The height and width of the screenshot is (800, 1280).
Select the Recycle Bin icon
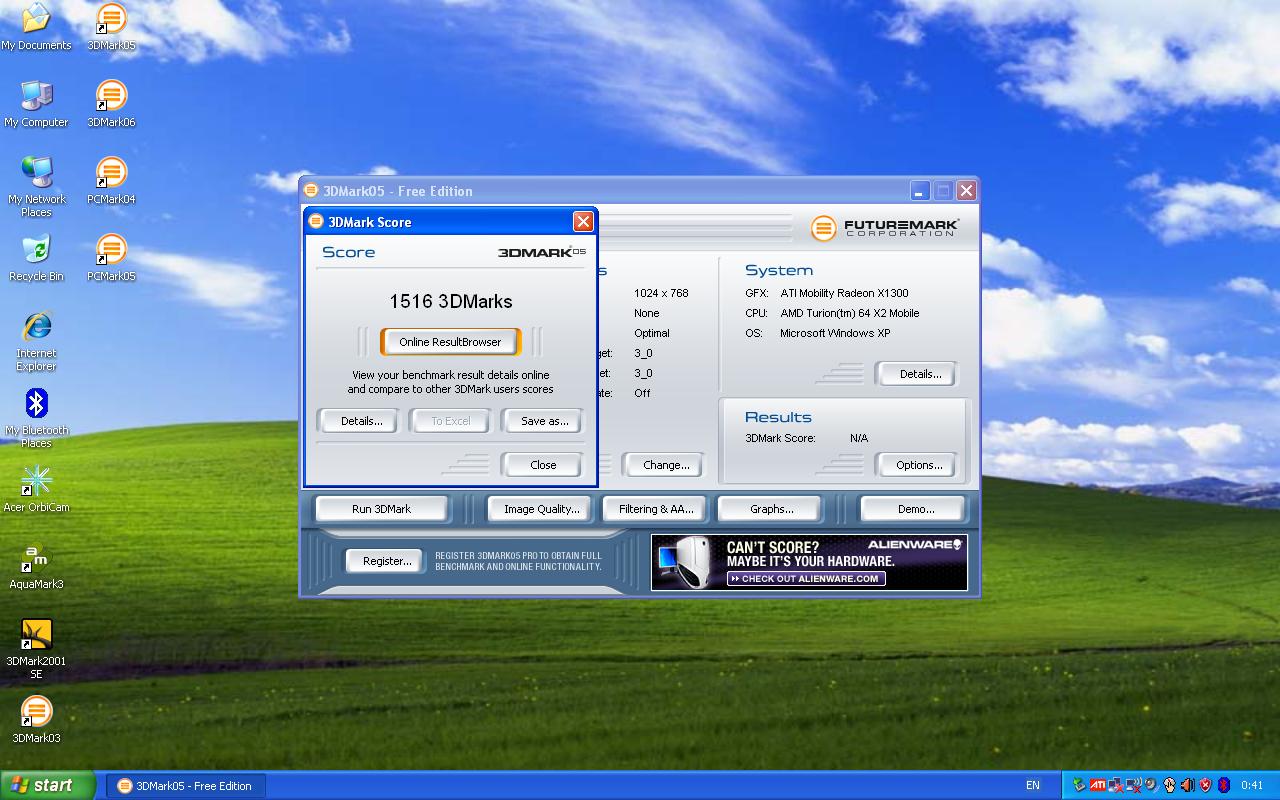pyautogui.click(x=36, y=258)
